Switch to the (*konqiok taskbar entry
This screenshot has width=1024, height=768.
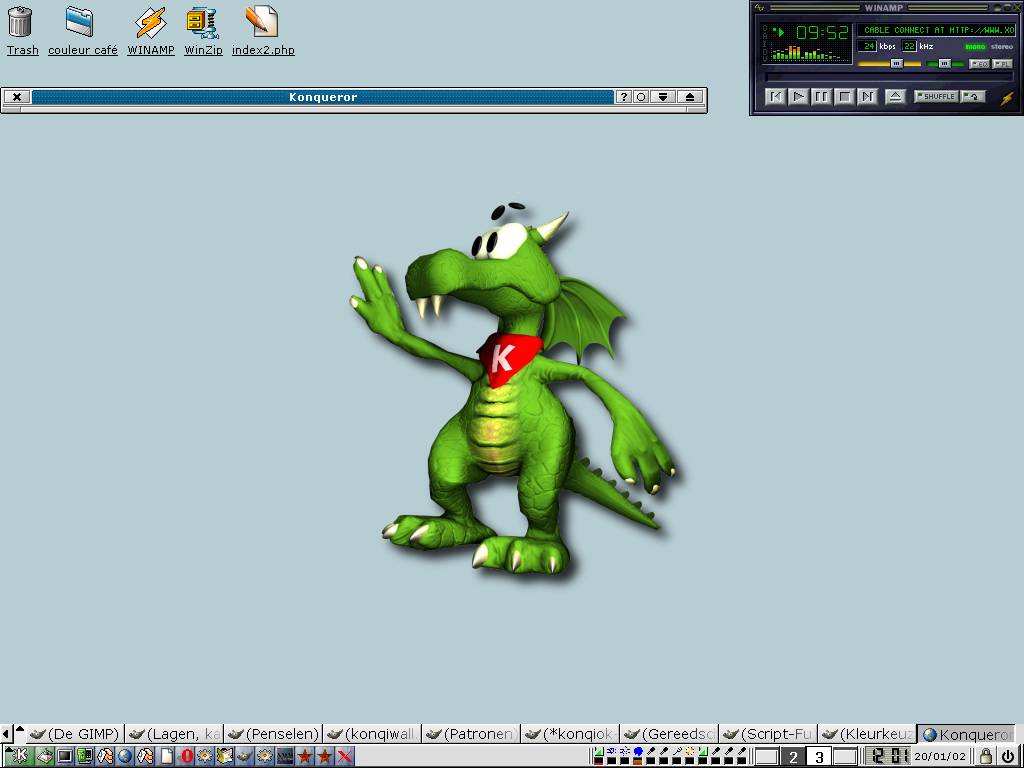pos(571,734)
